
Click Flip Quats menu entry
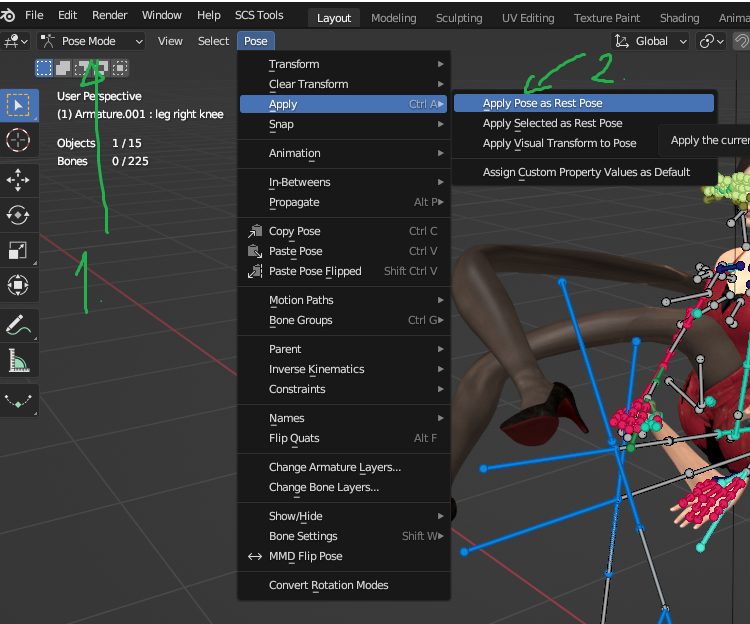pos(343,438)
